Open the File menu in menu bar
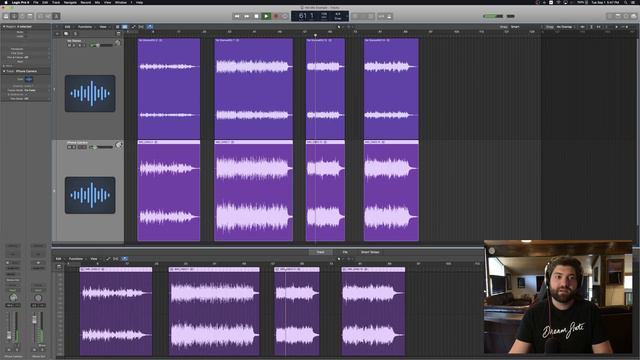 click(36, 2)
